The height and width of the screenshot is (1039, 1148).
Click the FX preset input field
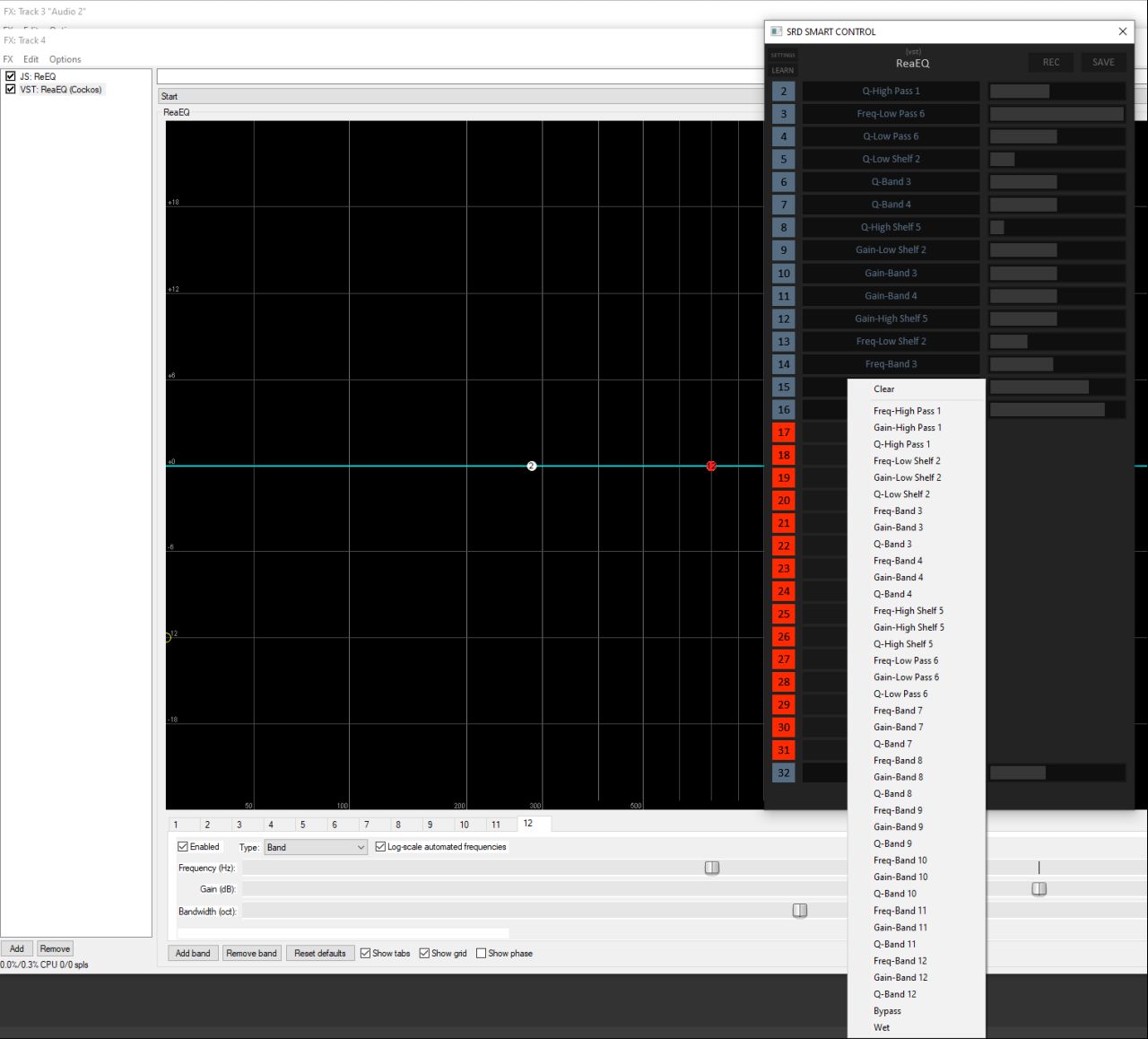[x=459, y=76]
